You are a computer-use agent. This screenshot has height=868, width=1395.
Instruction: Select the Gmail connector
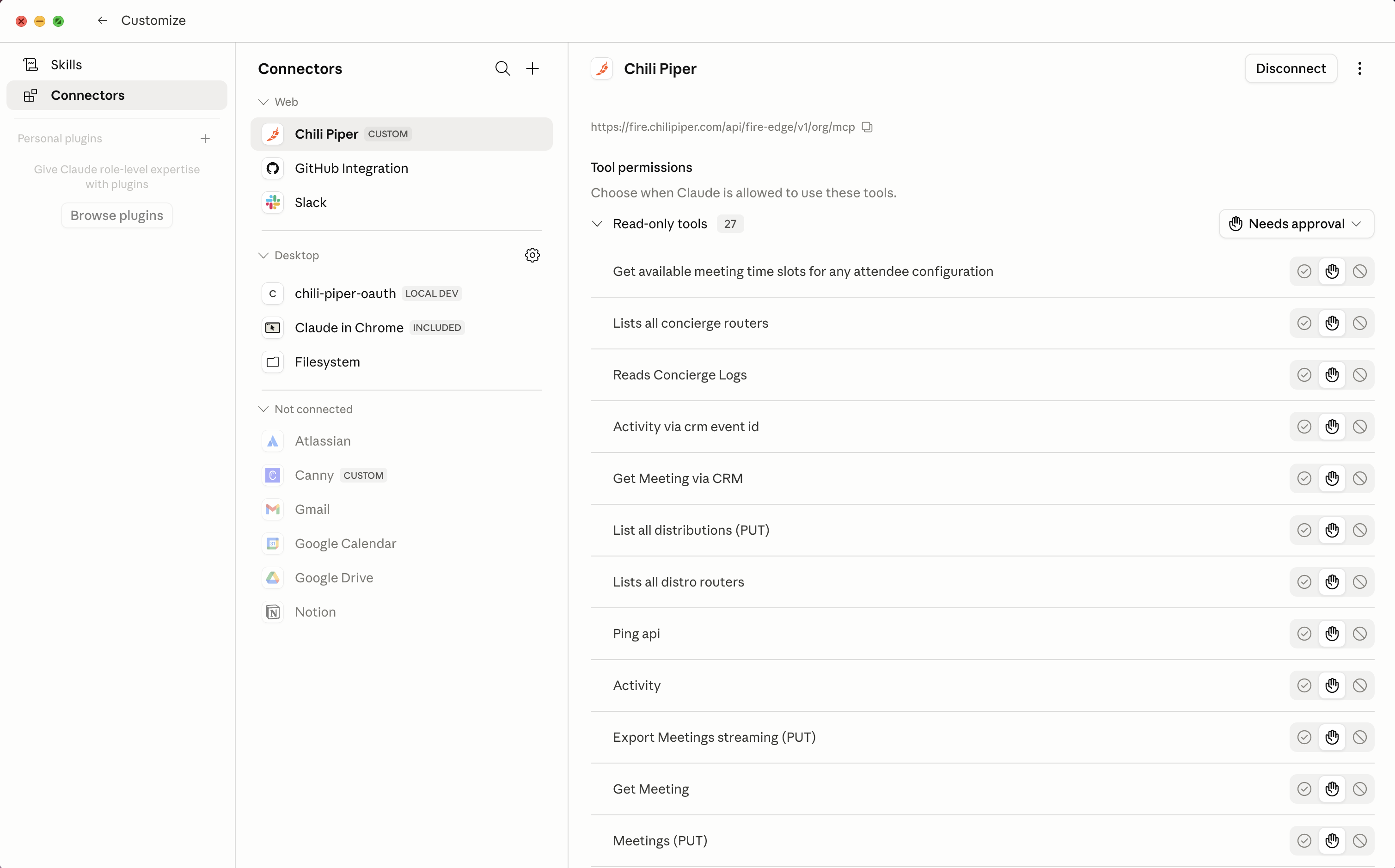click(x=401, y=510)
